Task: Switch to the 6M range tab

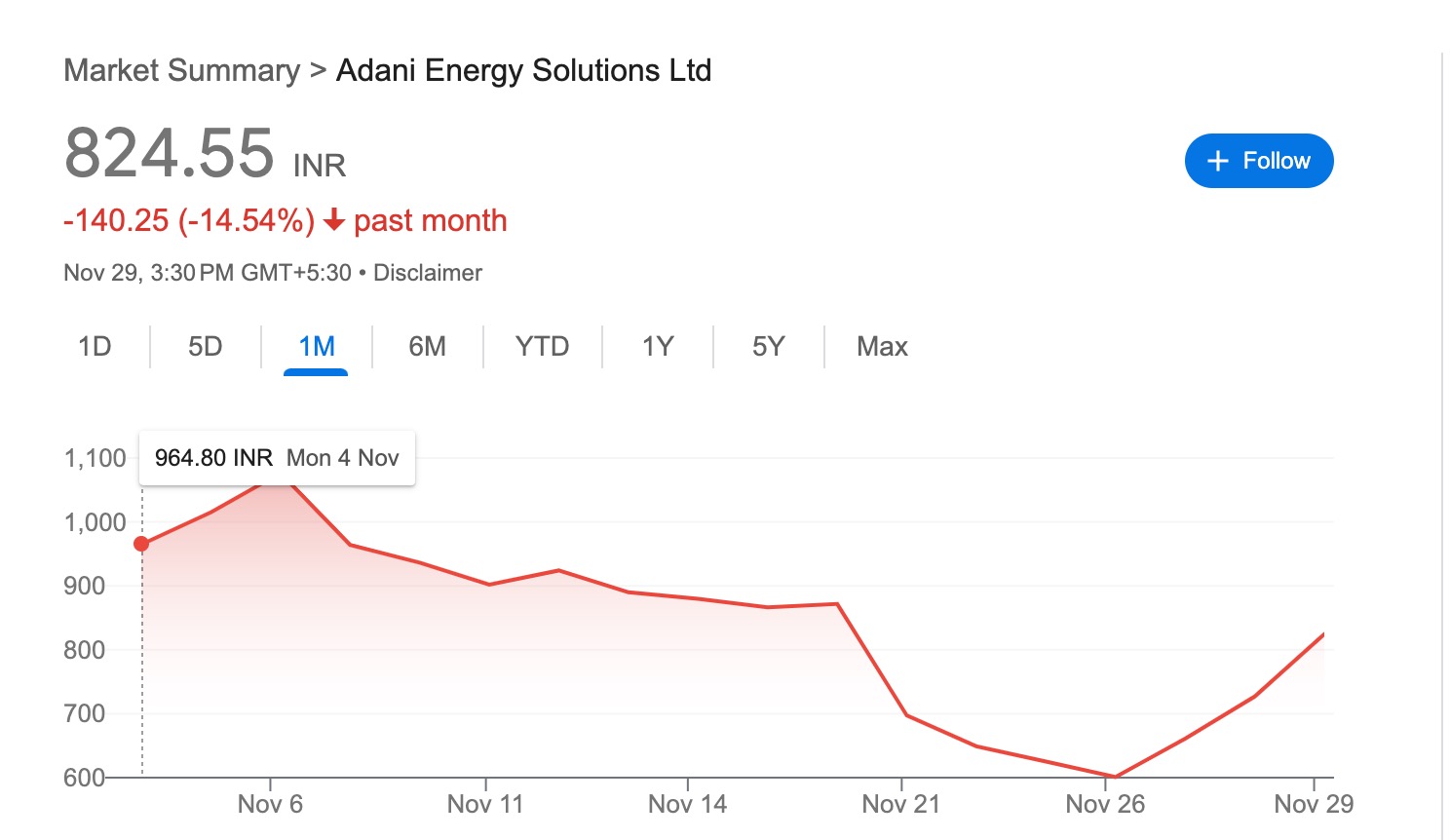Action: 428,347
